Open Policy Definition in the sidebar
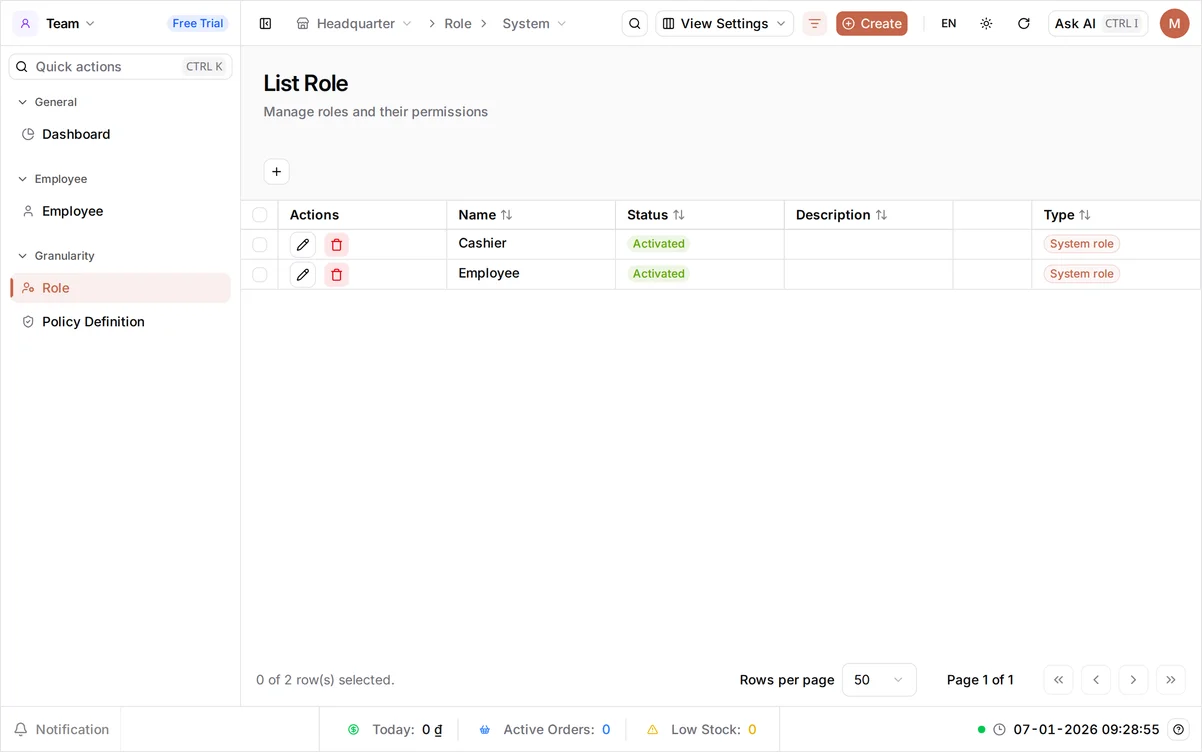Image resolution: width=1202 pixels, height=752 pixels. click(120, 322)
